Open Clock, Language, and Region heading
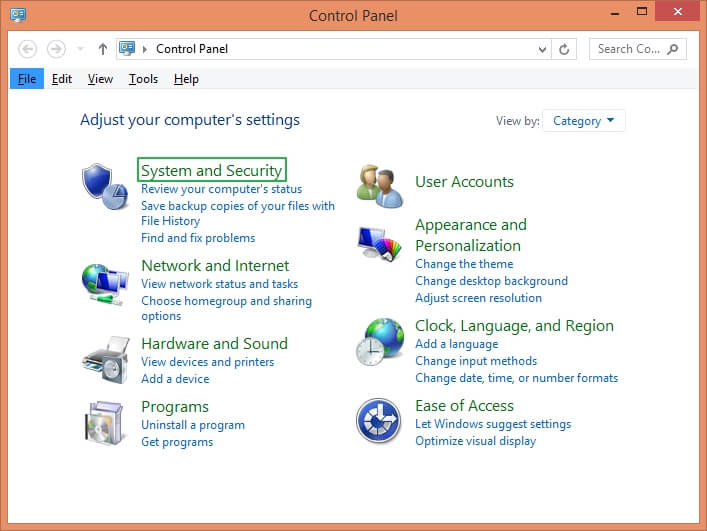This screenshot has width=707, height=531. click(514, 326)
